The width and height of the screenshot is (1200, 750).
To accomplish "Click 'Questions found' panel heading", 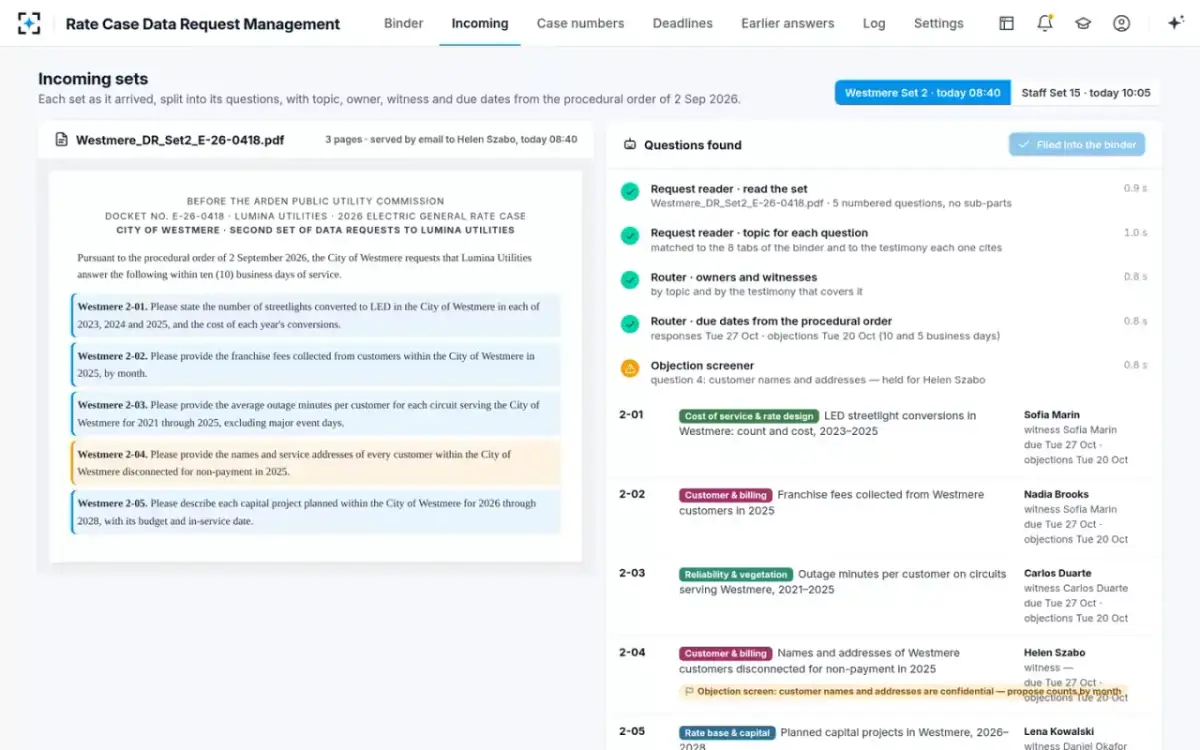I will coord(693,145).
